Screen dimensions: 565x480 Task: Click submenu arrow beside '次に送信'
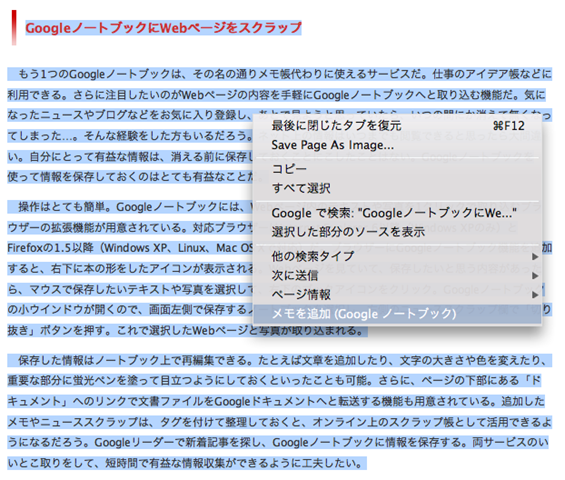(535, 276)
